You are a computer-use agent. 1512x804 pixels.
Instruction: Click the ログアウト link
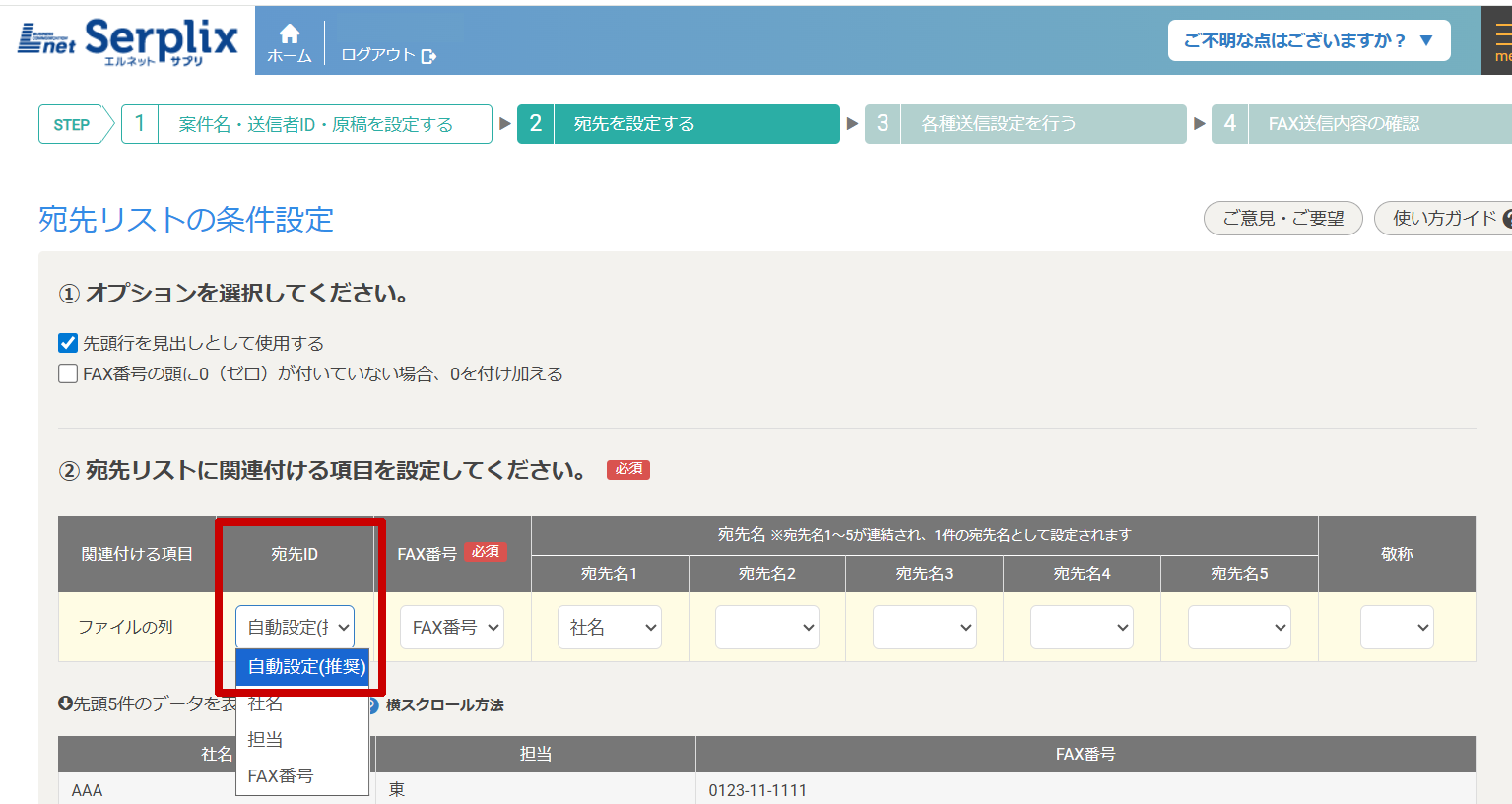(379, 56)
